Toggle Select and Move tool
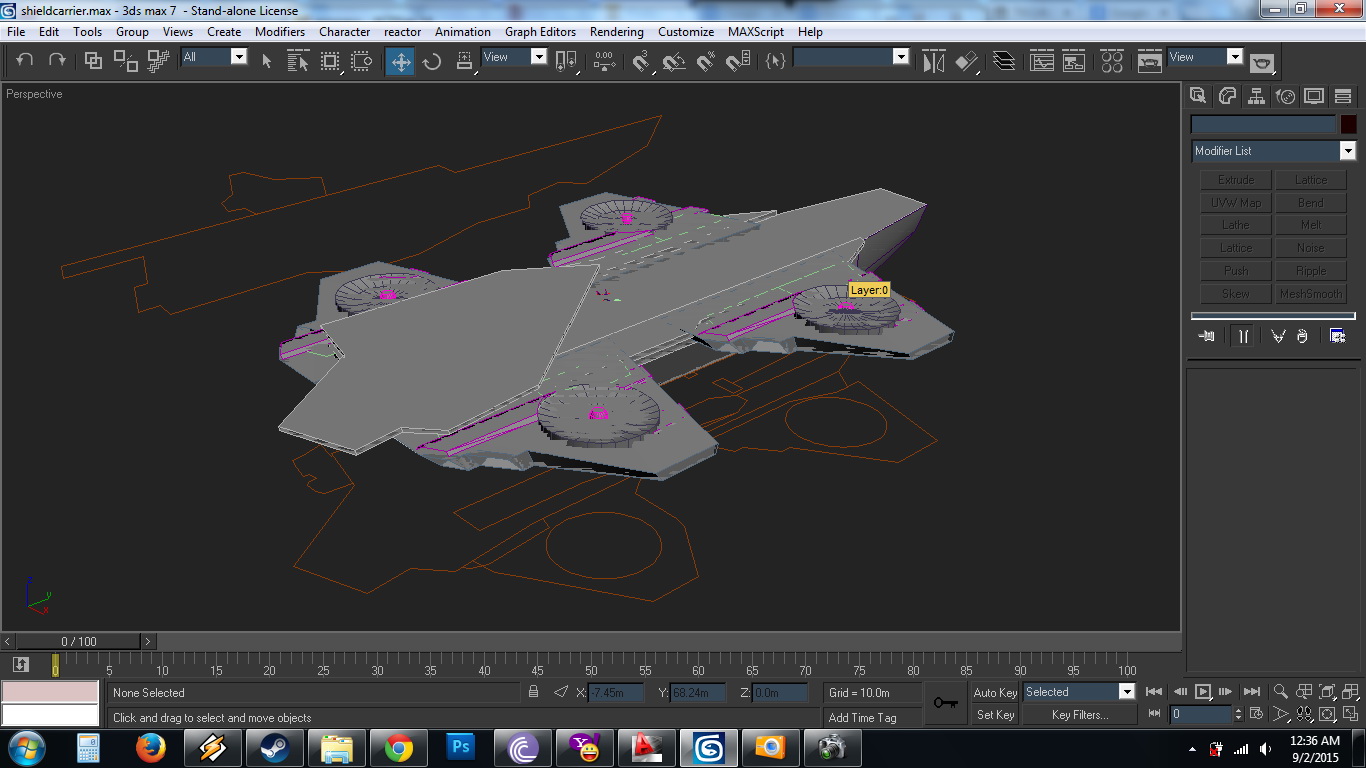The image size is (1366, 768). pyautogui.click(x=400, y=61)
